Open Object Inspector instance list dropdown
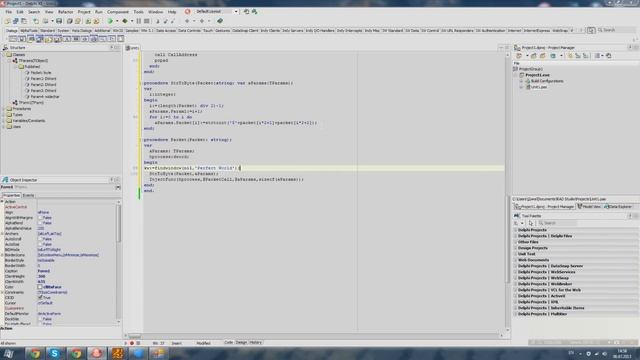 [118, 187]
